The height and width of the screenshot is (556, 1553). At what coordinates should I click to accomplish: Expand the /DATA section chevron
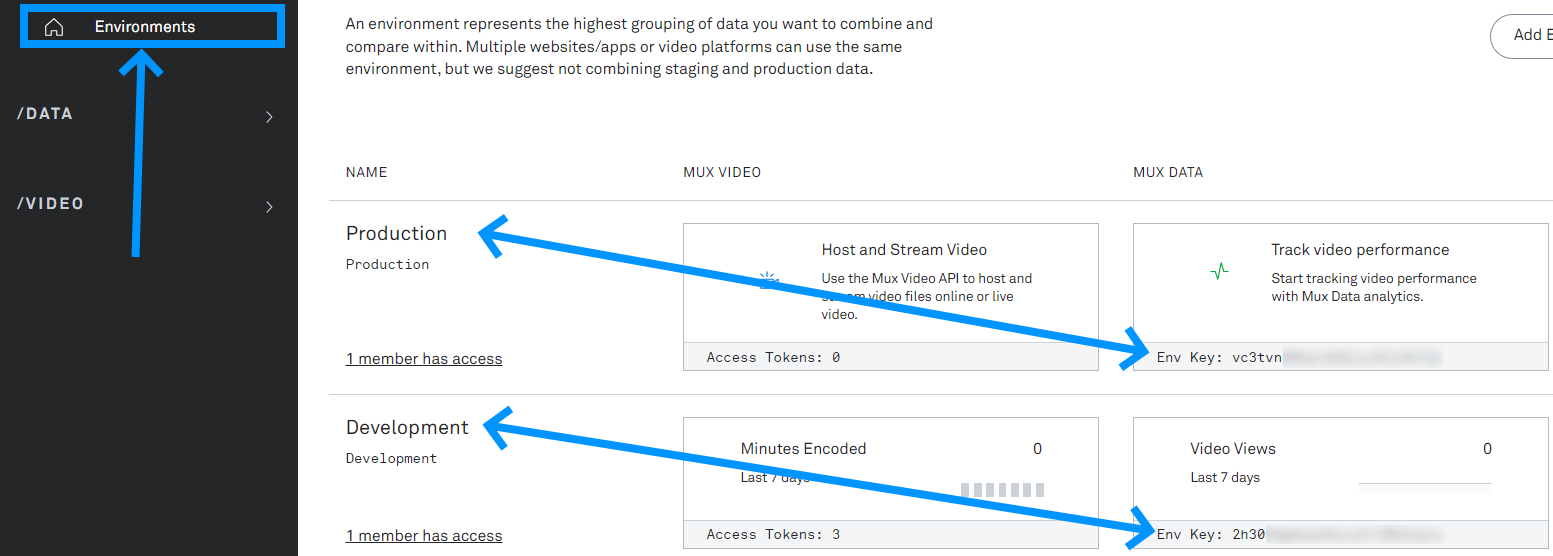click(269, 117)
